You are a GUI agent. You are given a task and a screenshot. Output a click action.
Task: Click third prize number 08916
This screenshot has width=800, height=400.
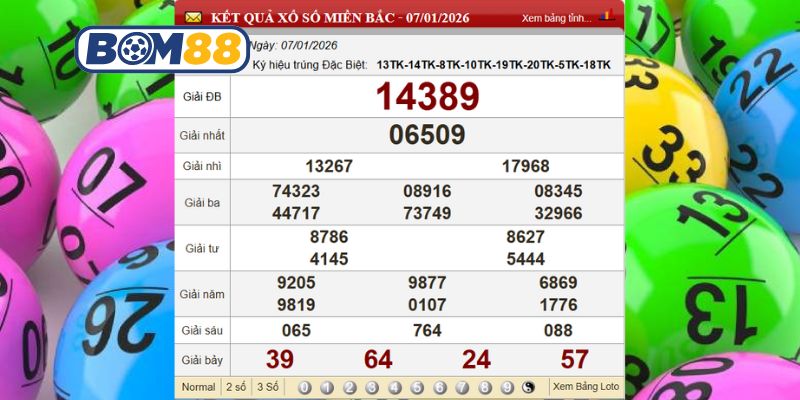(x=427, y=191)
